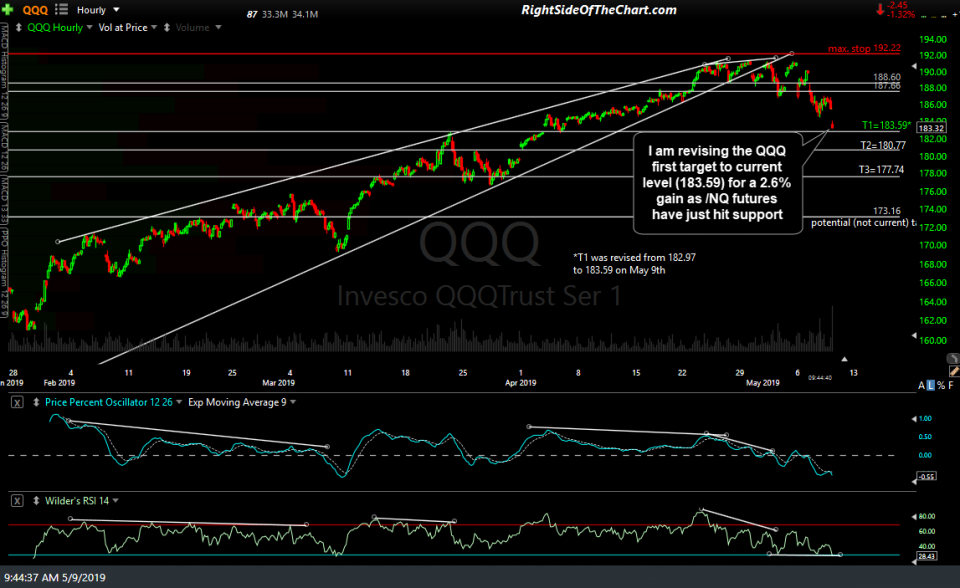Click the green plus add-chart icon
The height and width of the screenshot is (588, 960).
tap(10, 9)
